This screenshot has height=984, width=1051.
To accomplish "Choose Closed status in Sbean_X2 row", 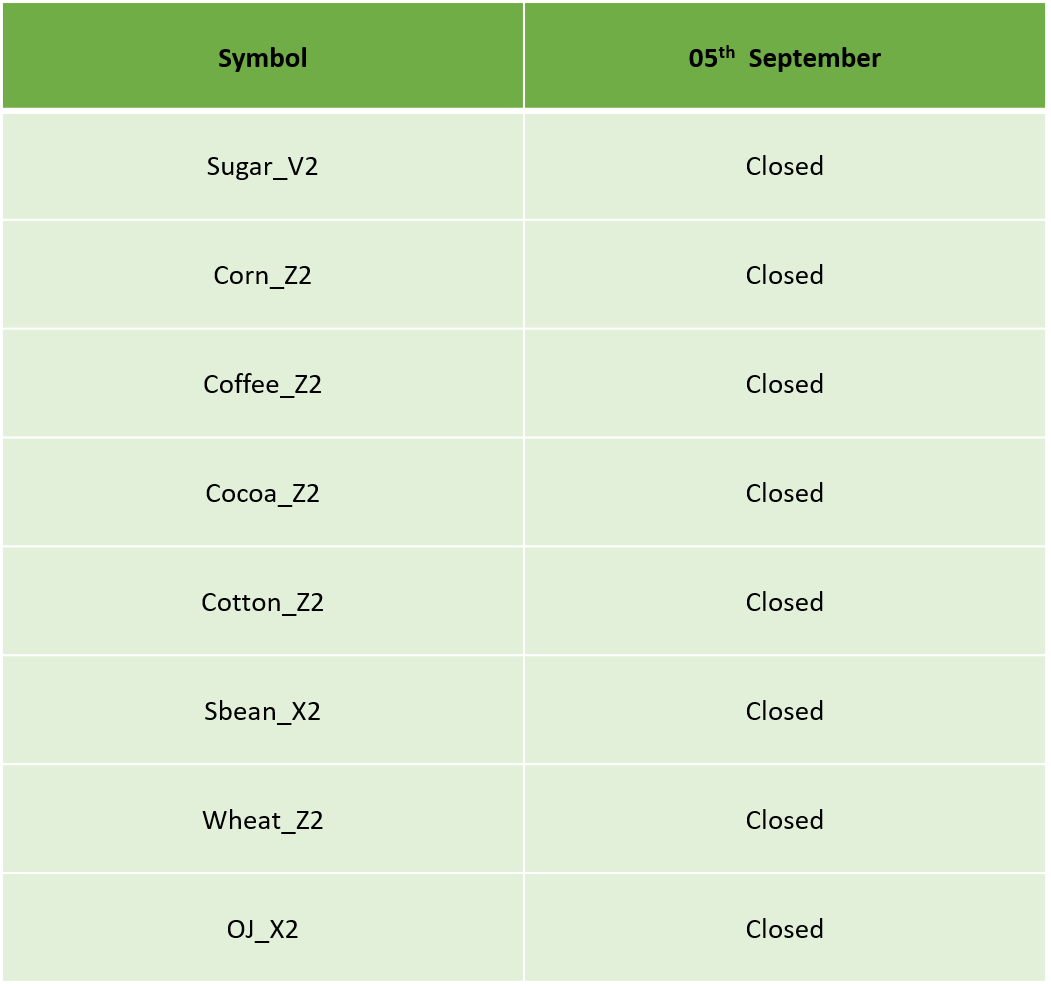I will tap(784, 711).
